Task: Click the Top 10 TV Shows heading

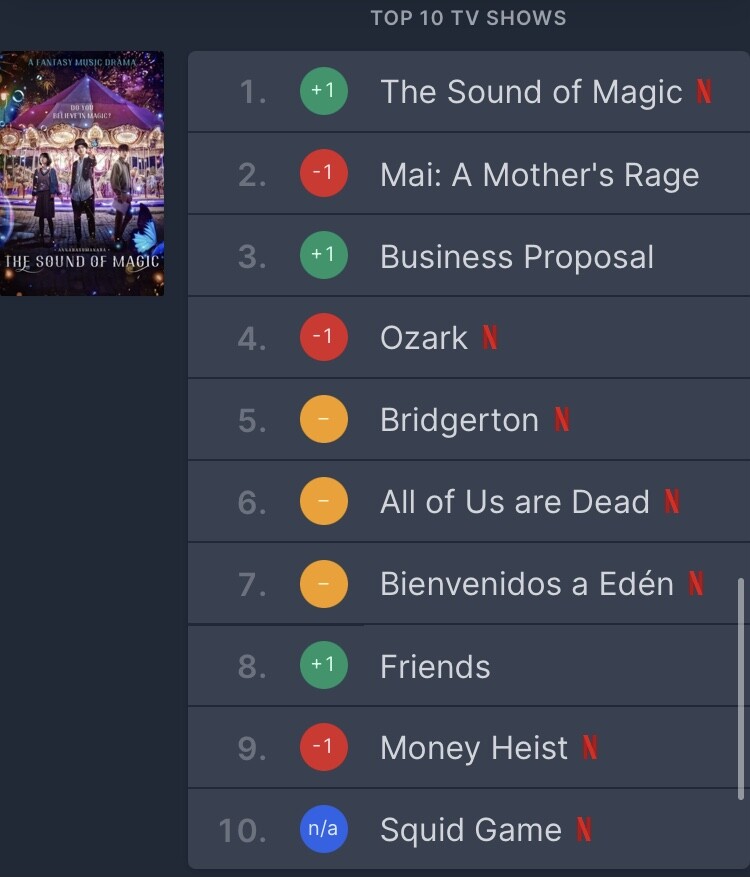Action: [468, 18]
